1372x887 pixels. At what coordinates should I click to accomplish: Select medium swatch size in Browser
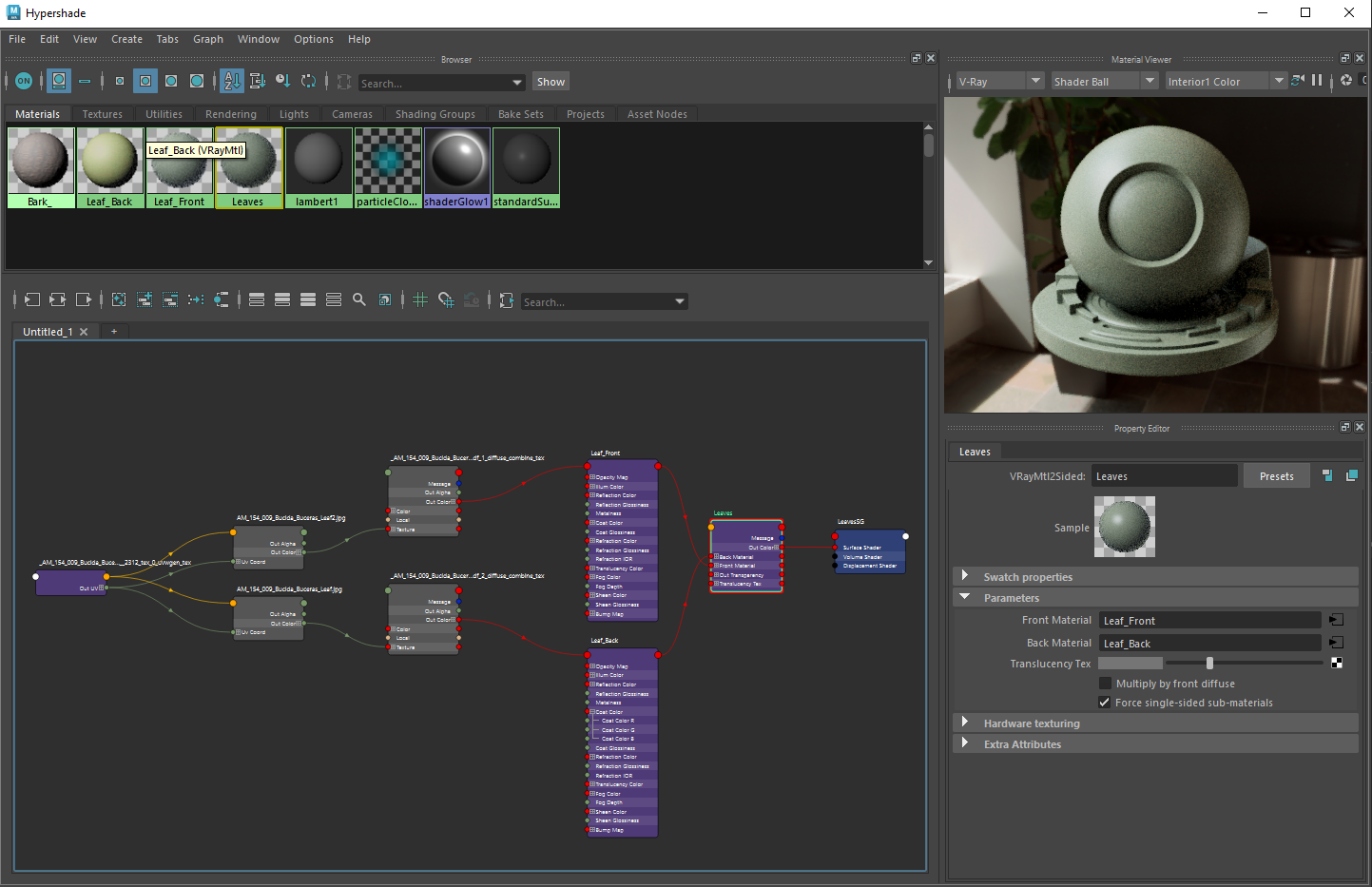(x=145, y=82)
